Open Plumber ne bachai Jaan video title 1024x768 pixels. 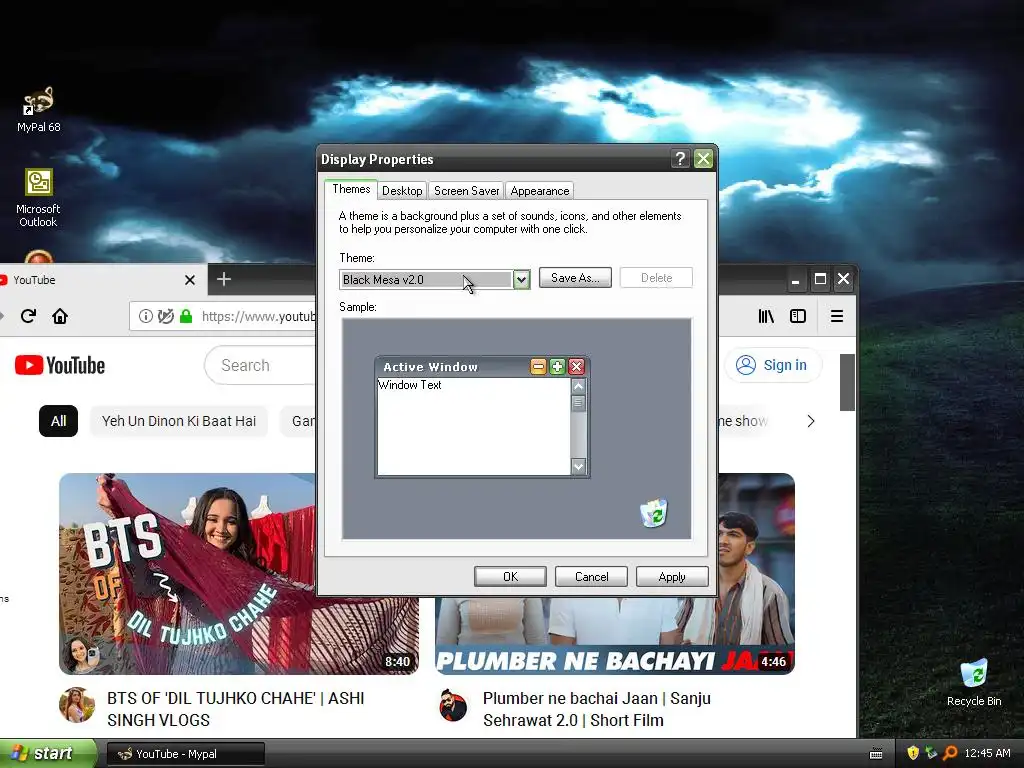coord(597,709)
